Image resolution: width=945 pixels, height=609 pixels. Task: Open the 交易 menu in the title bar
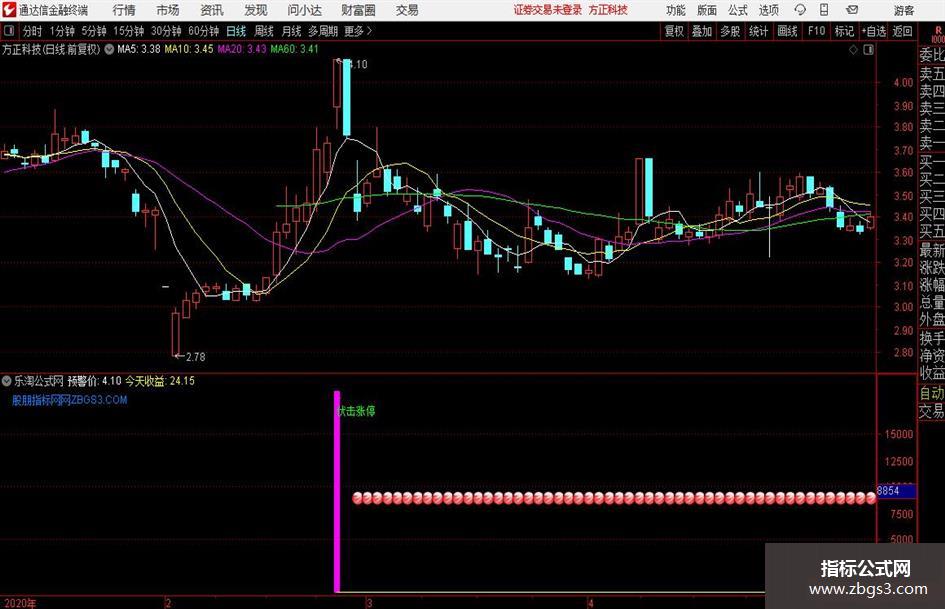tap(407, 10)
